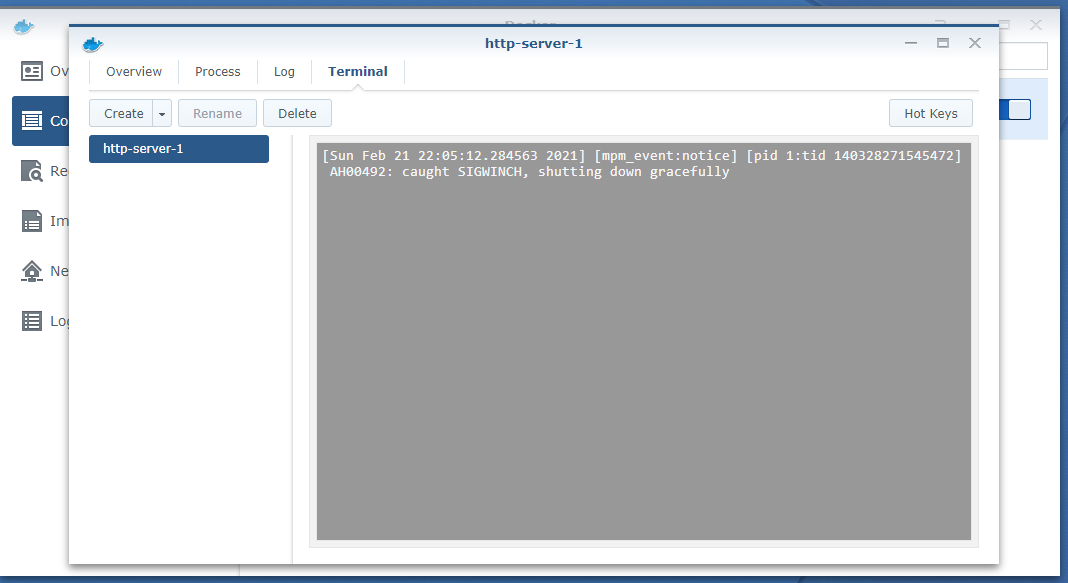Click the search field in background Docker window
Screen dimensions: 1068x583
coord(1023,56)
